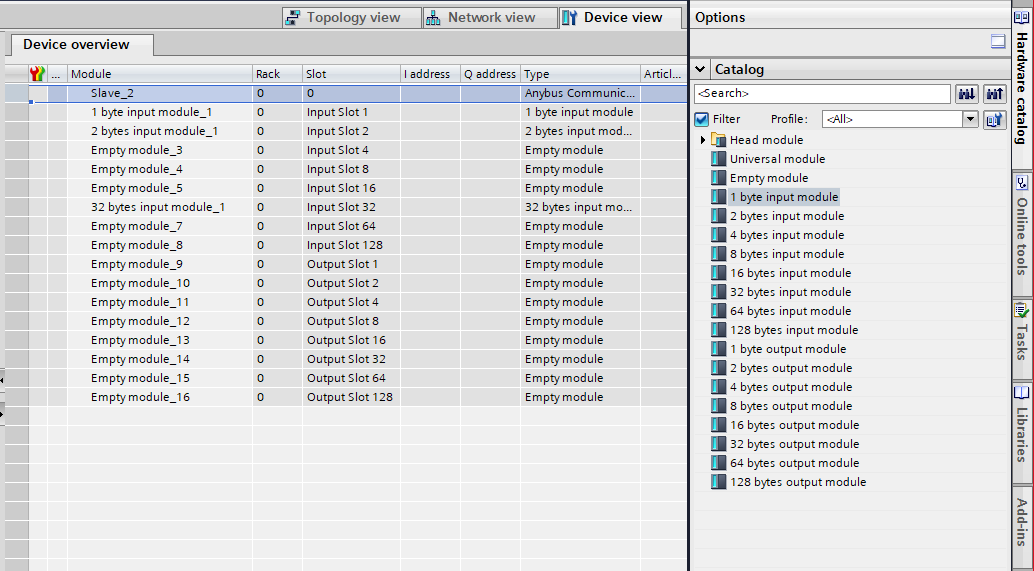Image resolution: width=1034 pixels, height=571 pixels.
Task: Toggle the Filter checkbox in catalog
Action: (702, 119)
